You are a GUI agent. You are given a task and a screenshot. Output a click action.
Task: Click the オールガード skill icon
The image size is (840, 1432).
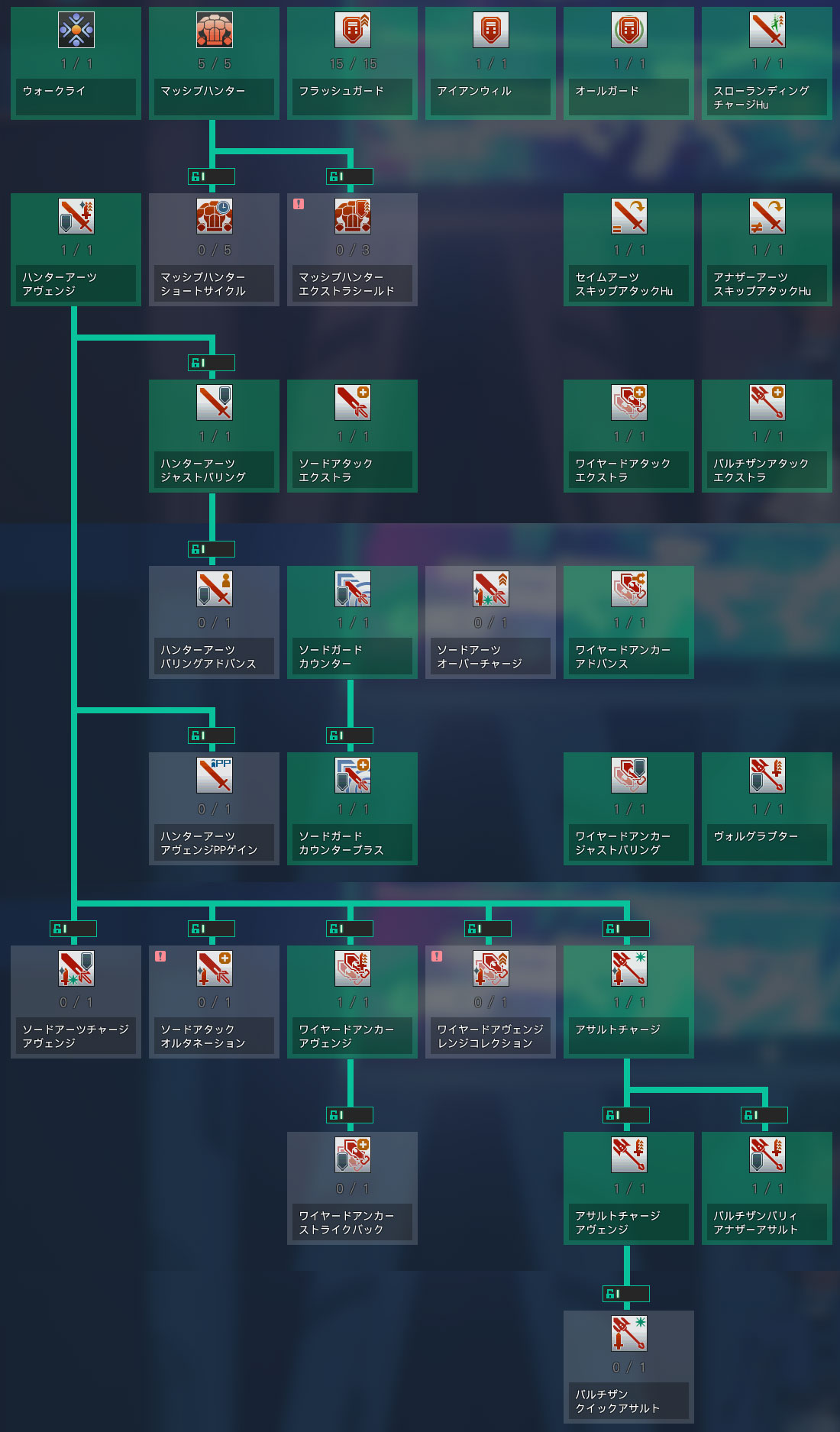[629, 30]
